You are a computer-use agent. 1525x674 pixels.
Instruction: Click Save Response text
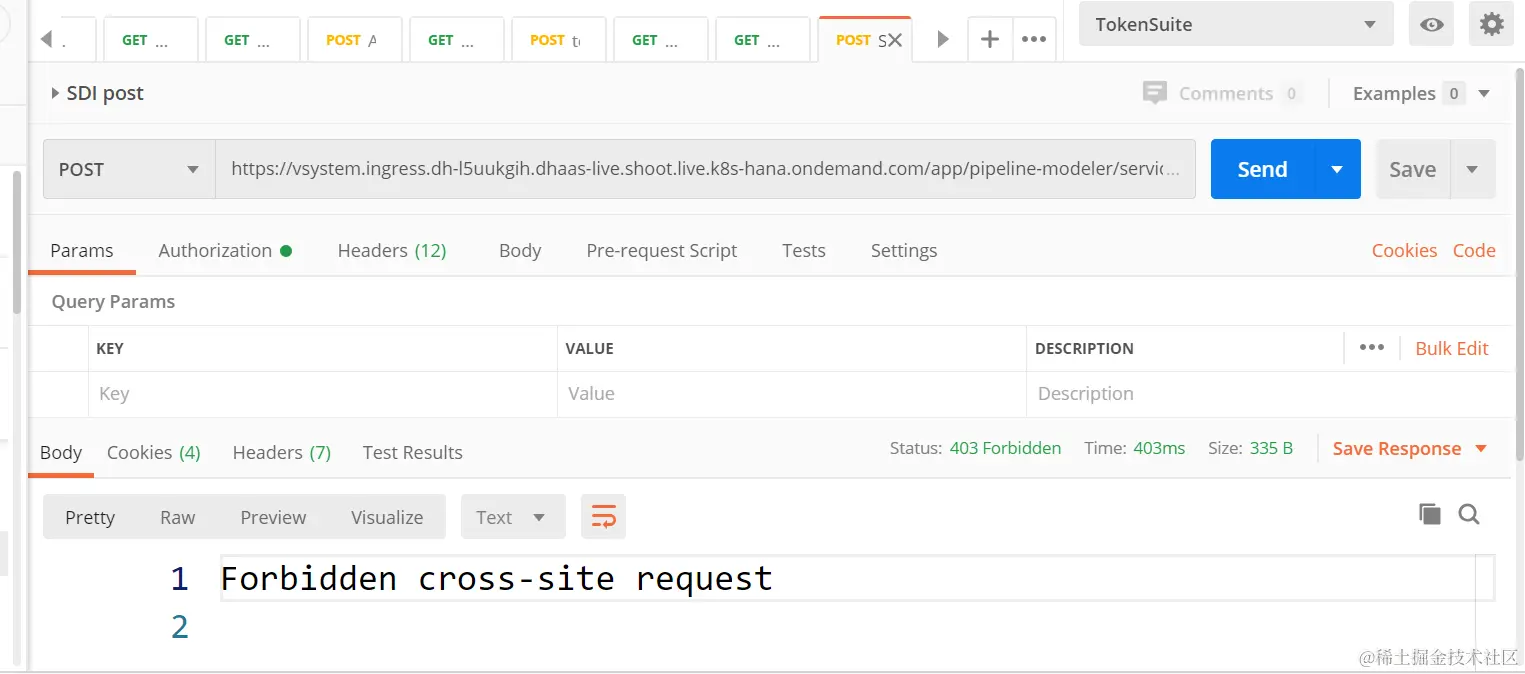click(1397, 449)
